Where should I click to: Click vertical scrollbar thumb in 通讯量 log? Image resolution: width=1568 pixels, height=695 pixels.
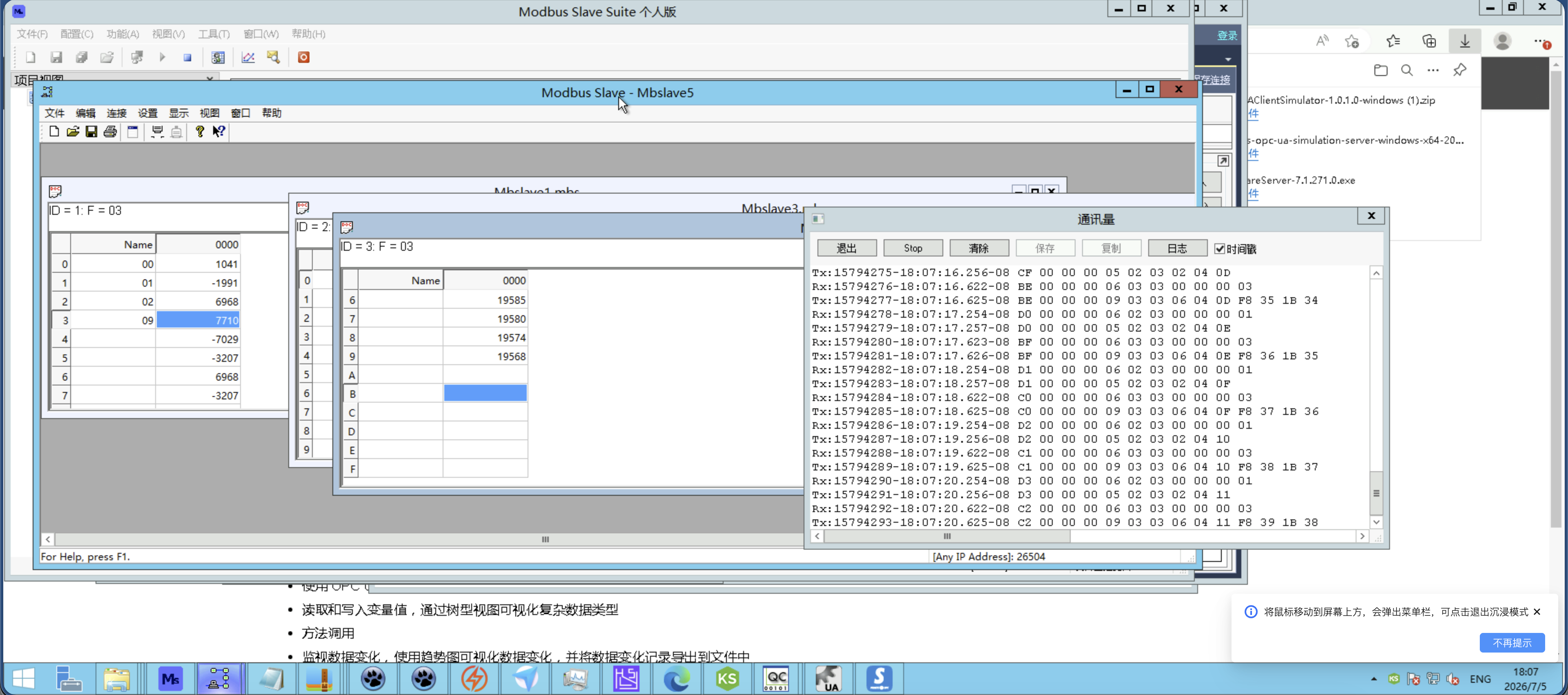click(x=1376, y=493)
